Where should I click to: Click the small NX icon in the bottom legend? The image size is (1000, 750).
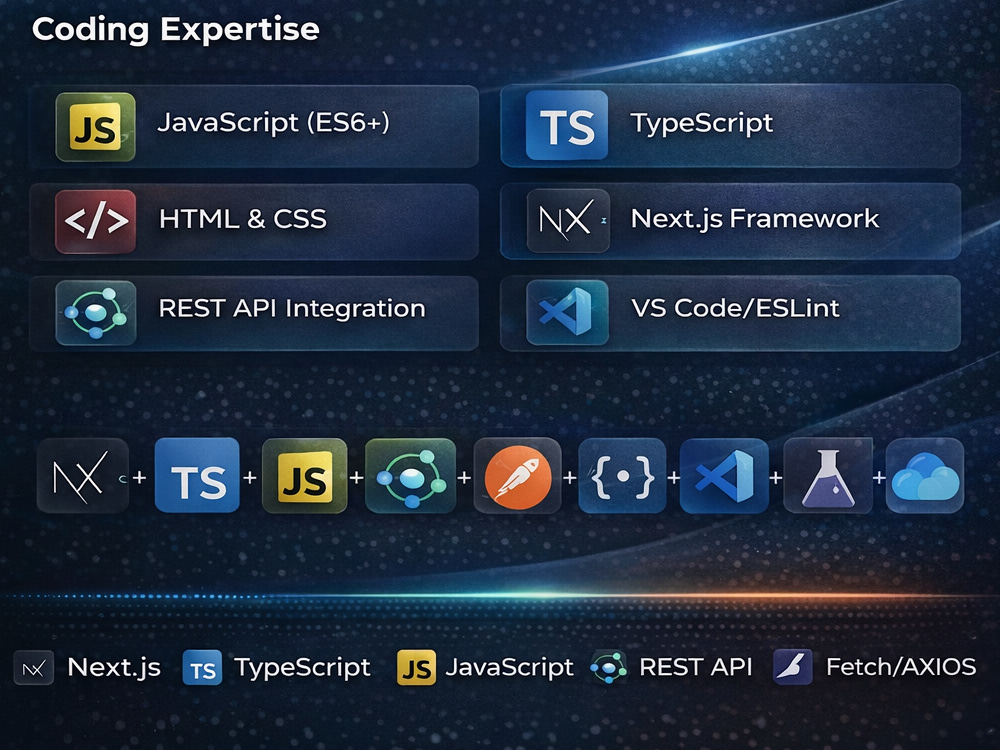point(34,668)
